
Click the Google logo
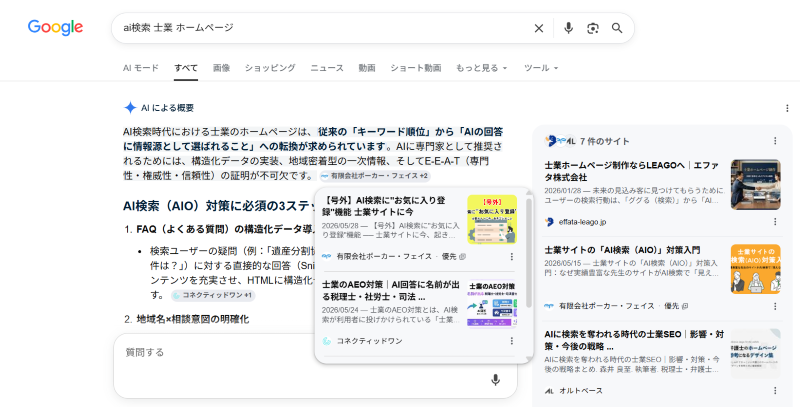pos(55,28)
